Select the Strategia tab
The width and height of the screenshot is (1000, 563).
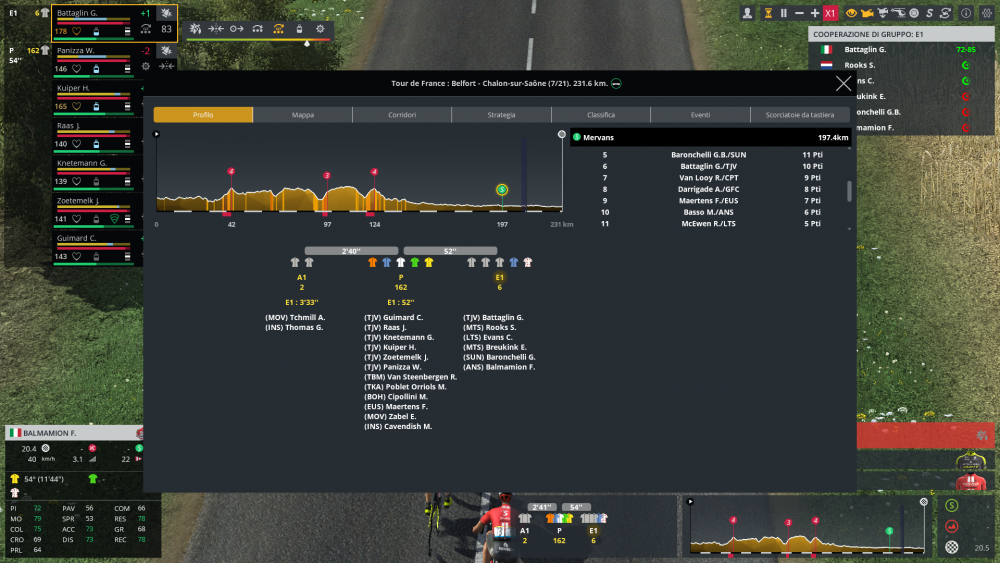click(501, 115)
